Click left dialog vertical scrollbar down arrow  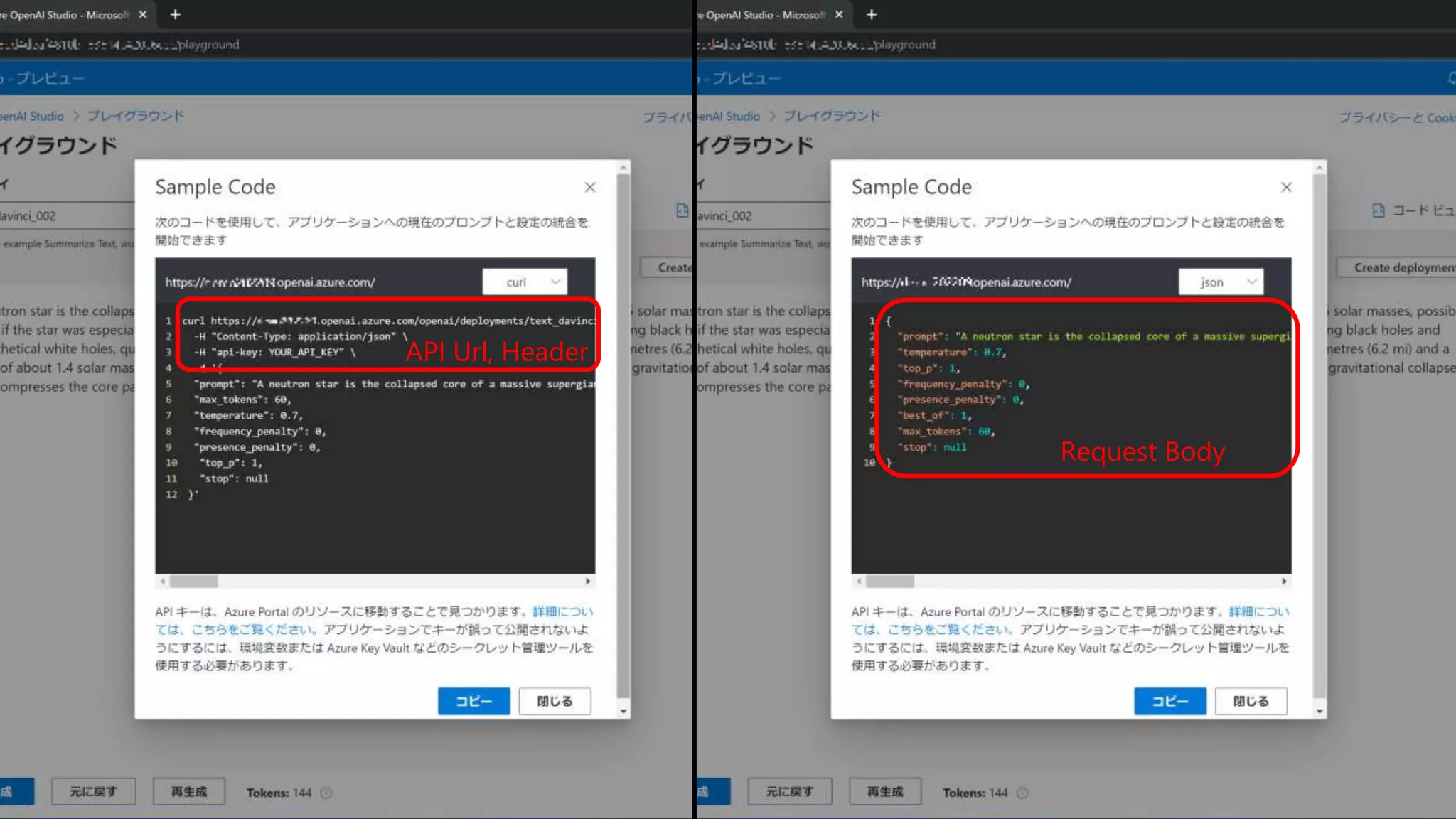click(623, 711)
